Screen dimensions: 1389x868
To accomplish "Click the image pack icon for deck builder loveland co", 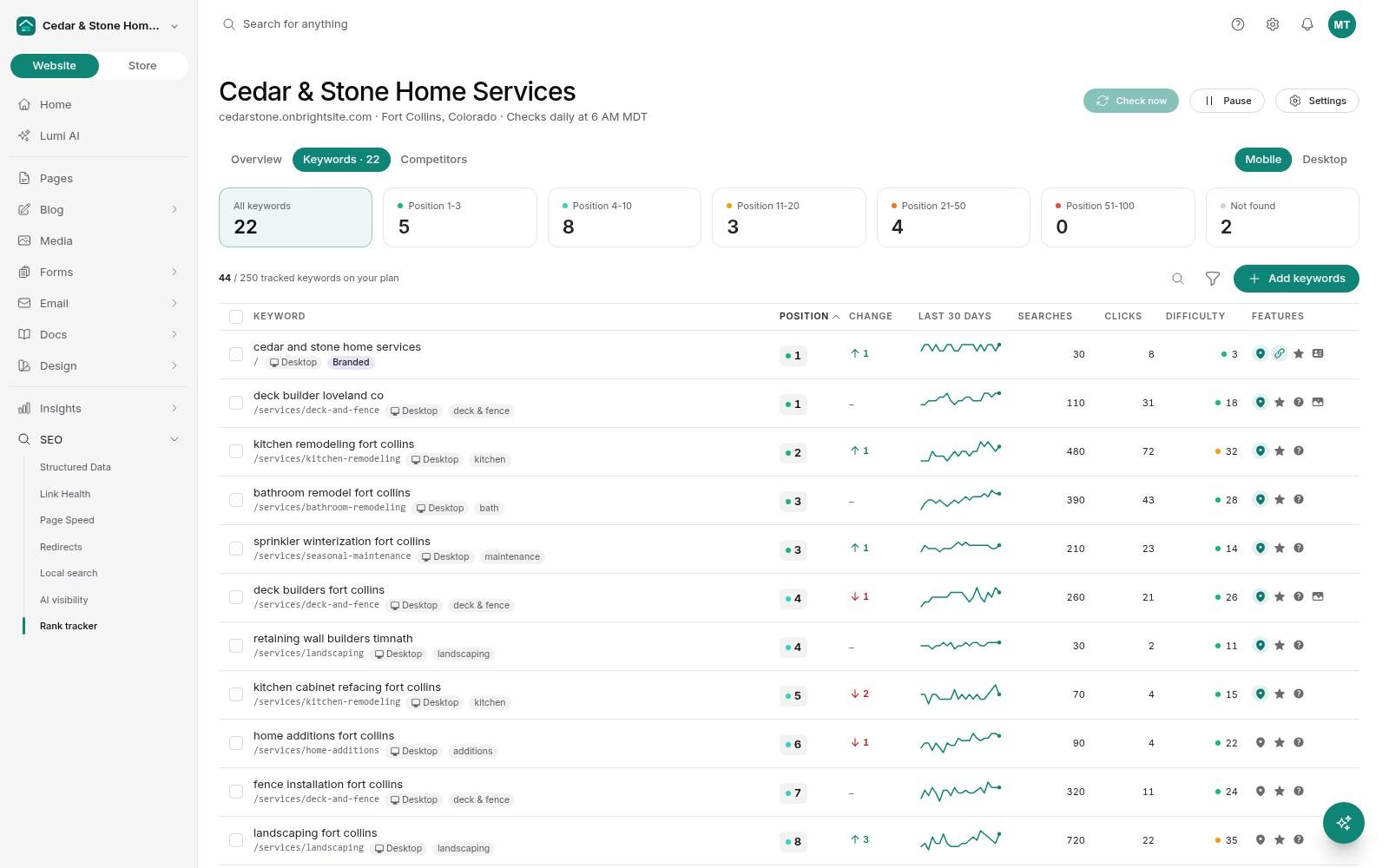I will click(x=1318, y=403).
